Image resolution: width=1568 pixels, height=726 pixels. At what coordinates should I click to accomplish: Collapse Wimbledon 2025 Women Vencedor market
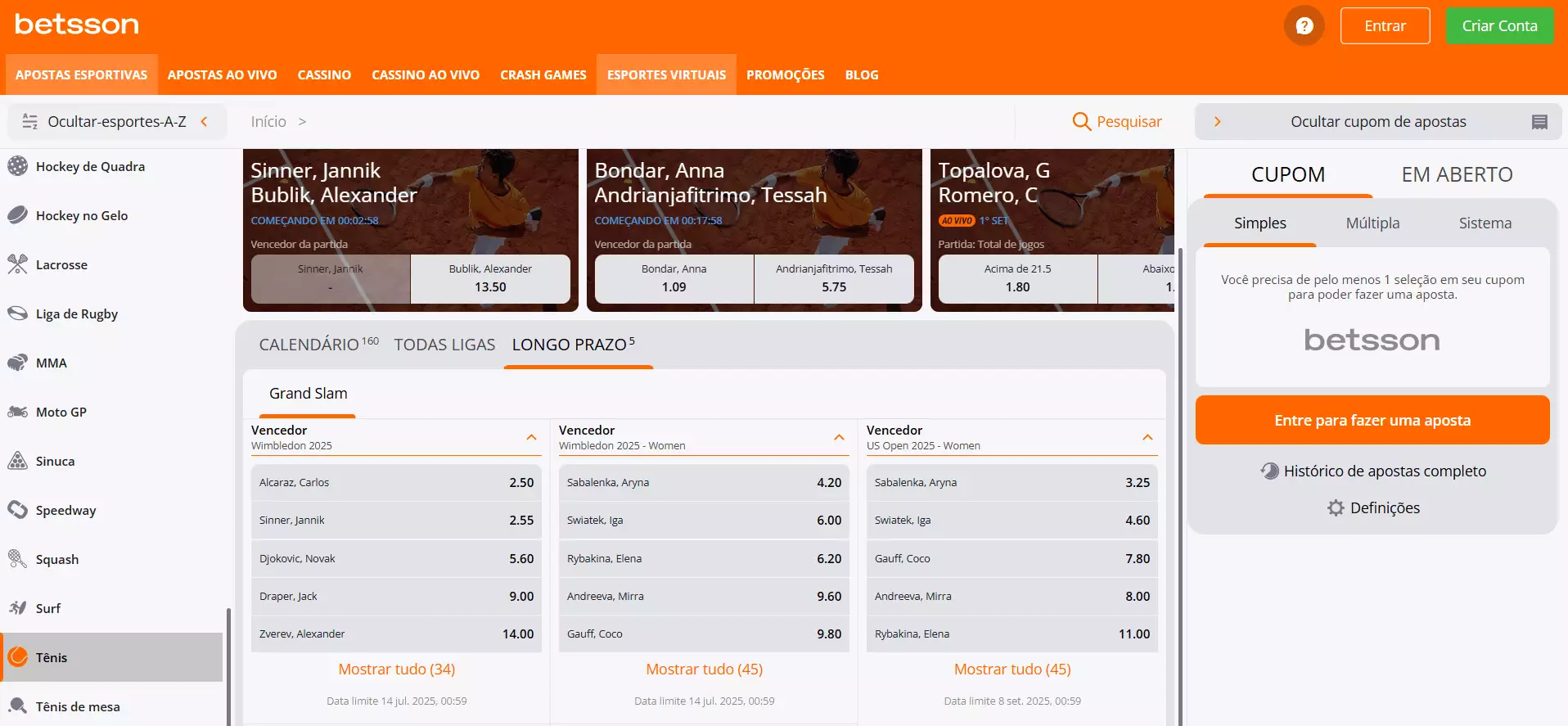point(839,438)
